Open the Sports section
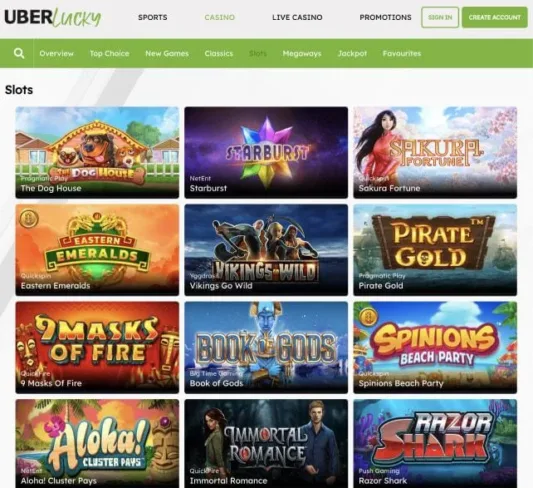Screen dimensions: 533x488 click(153, 17)
